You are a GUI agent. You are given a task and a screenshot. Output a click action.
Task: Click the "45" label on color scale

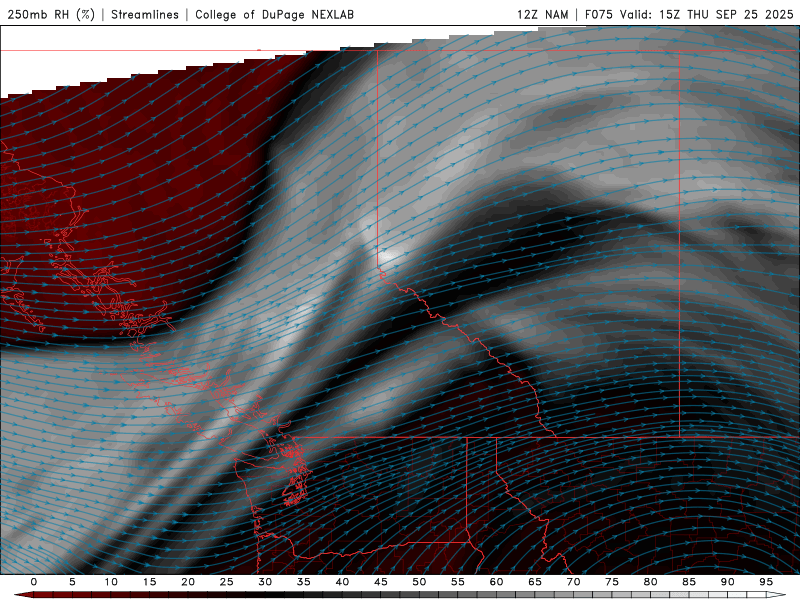coord(381,582)
